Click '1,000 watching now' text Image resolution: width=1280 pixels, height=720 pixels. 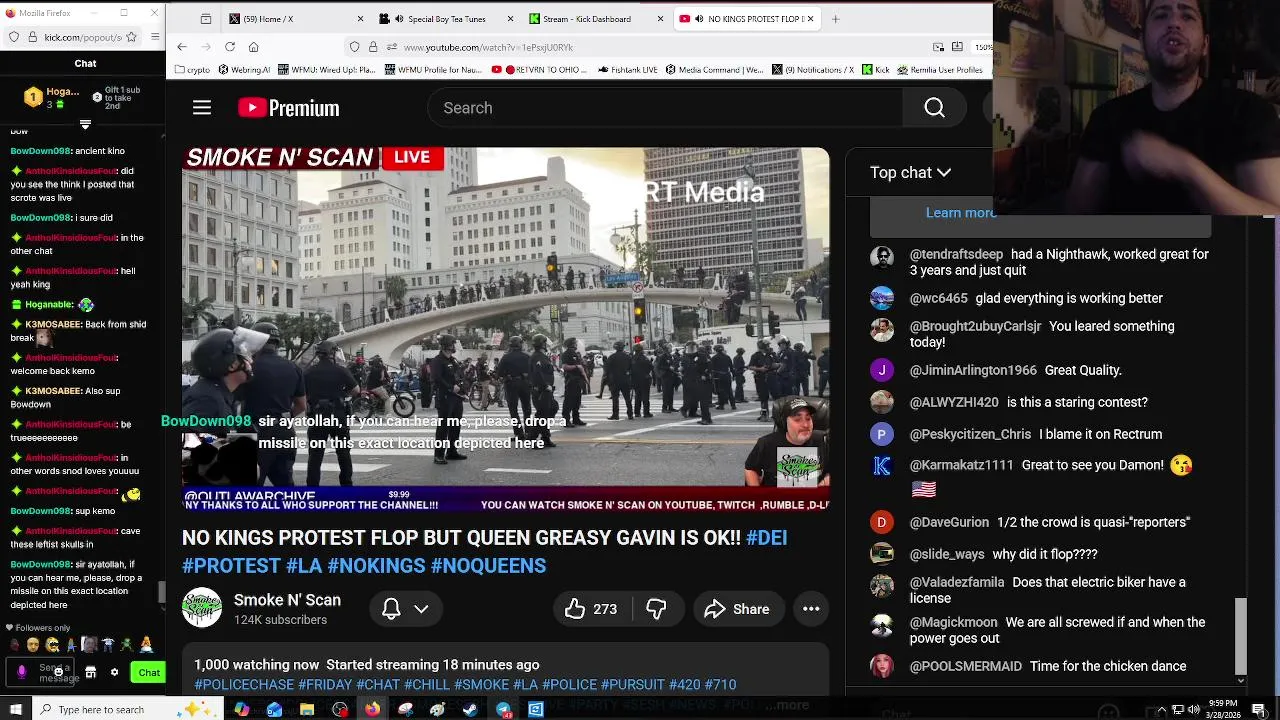coord(256,665)
